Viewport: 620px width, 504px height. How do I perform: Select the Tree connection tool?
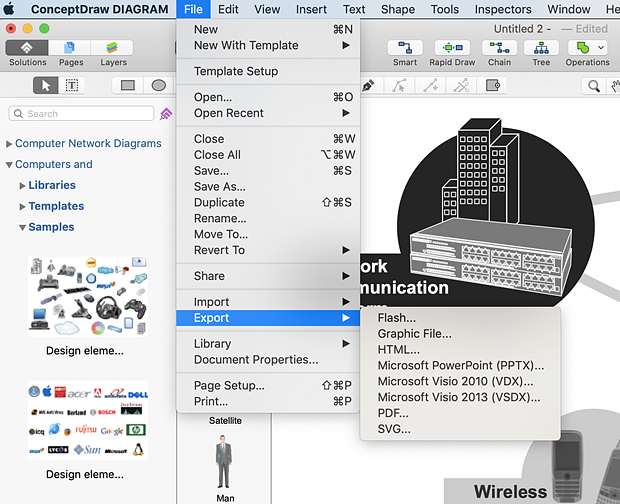[541, 52]
